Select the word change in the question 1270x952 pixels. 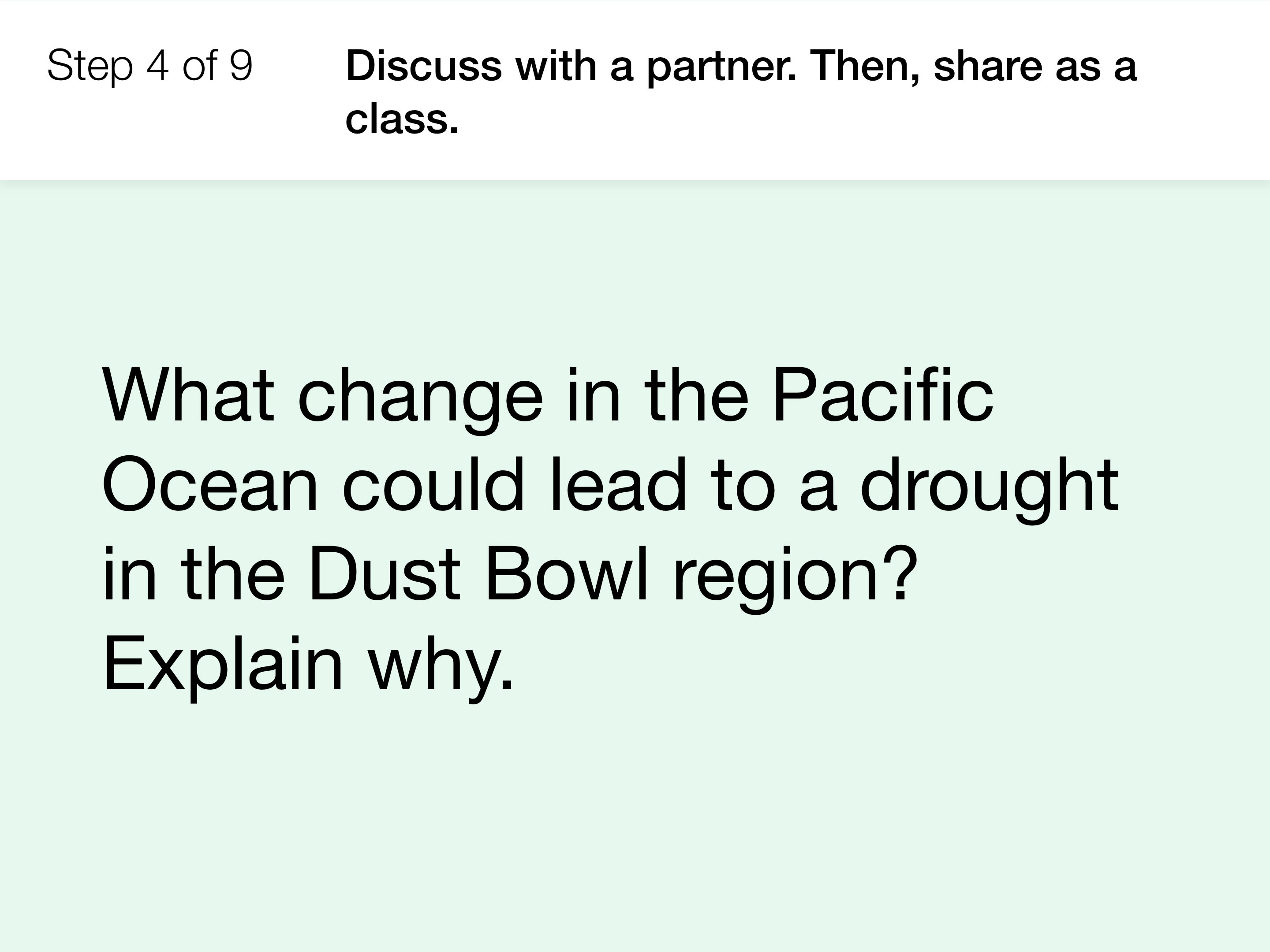420,399
